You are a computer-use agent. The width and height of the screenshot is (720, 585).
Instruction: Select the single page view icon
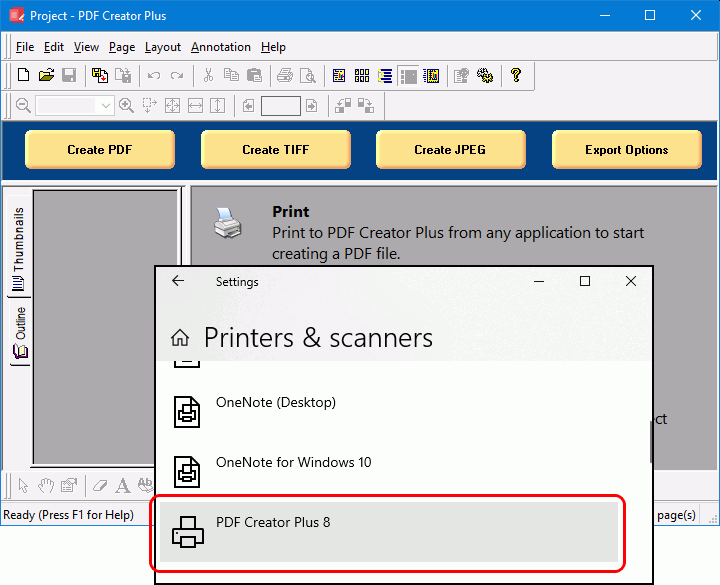tap(339, 75)
